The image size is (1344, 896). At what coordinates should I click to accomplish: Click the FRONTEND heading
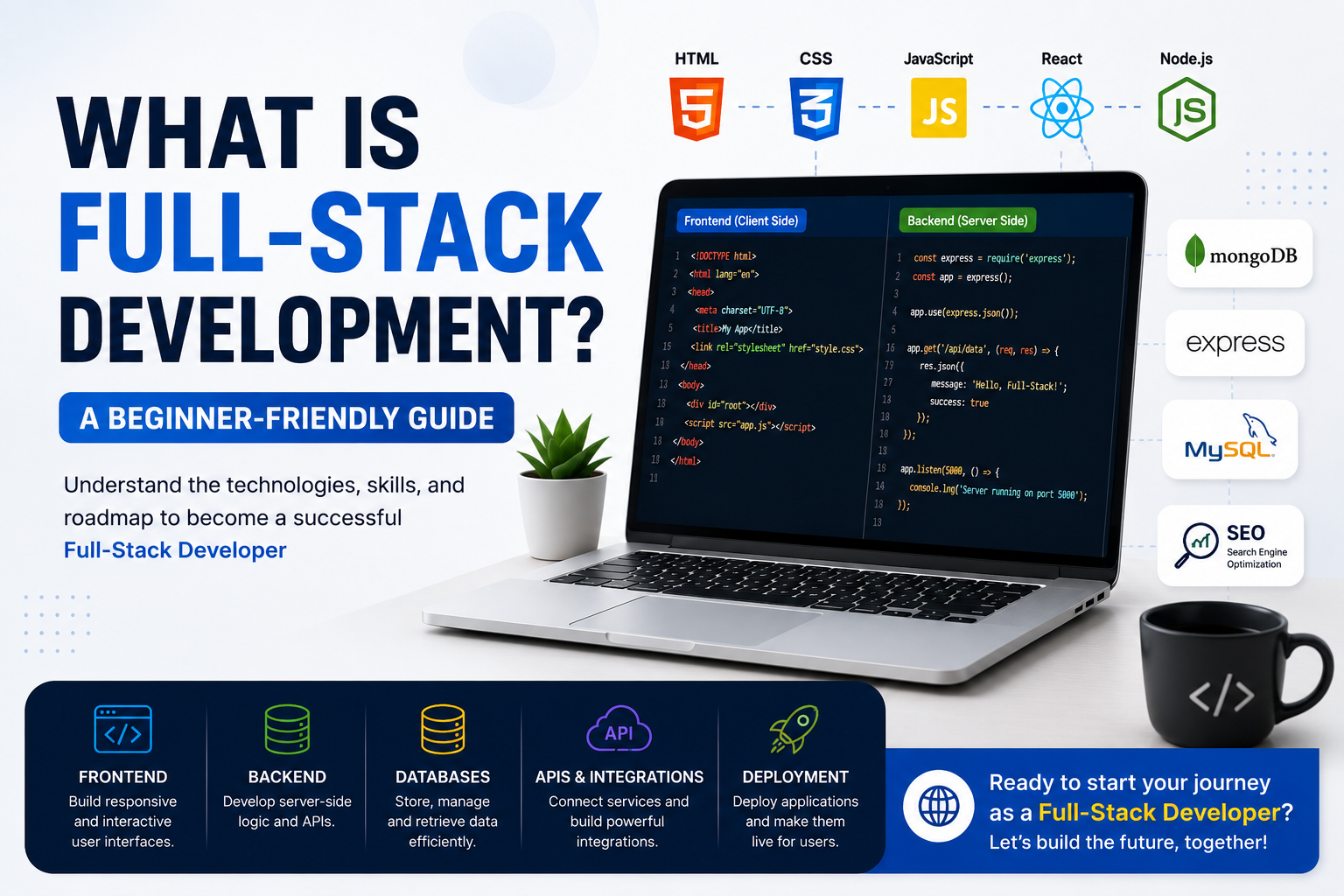(122, 777)
